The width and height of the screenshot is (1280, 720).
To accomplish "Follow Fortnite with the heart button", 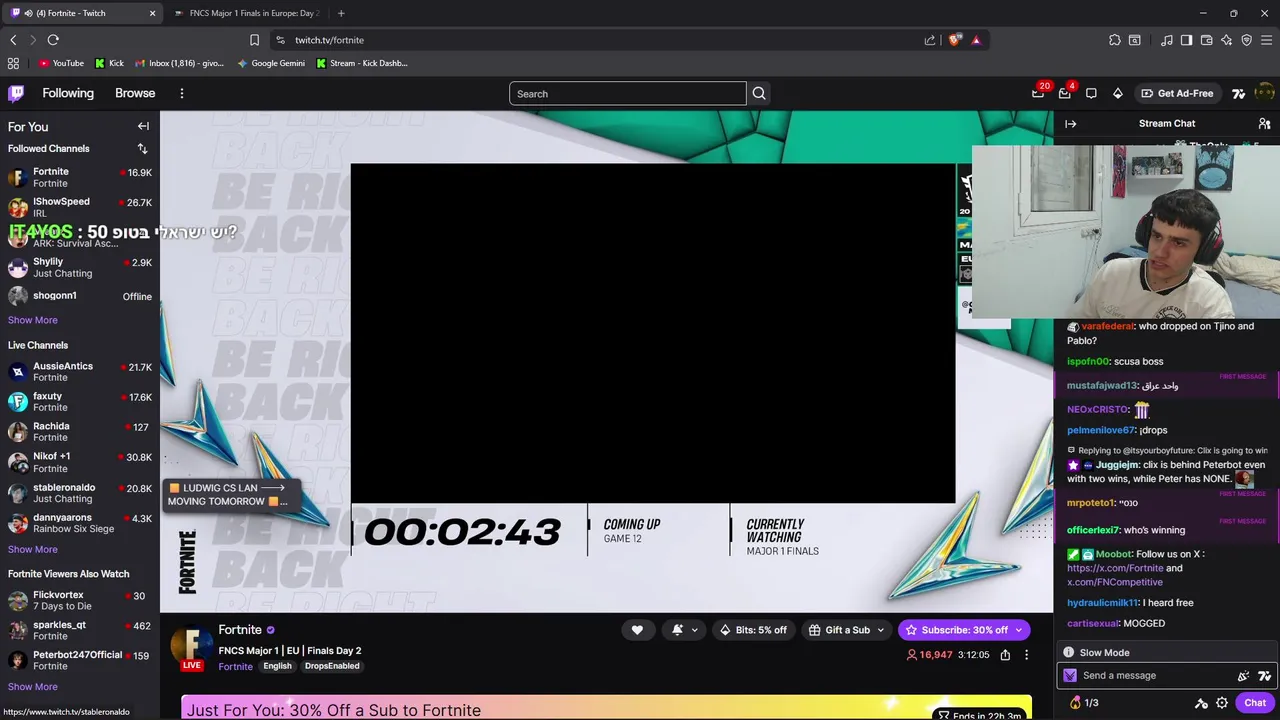I will click(637, 630).
